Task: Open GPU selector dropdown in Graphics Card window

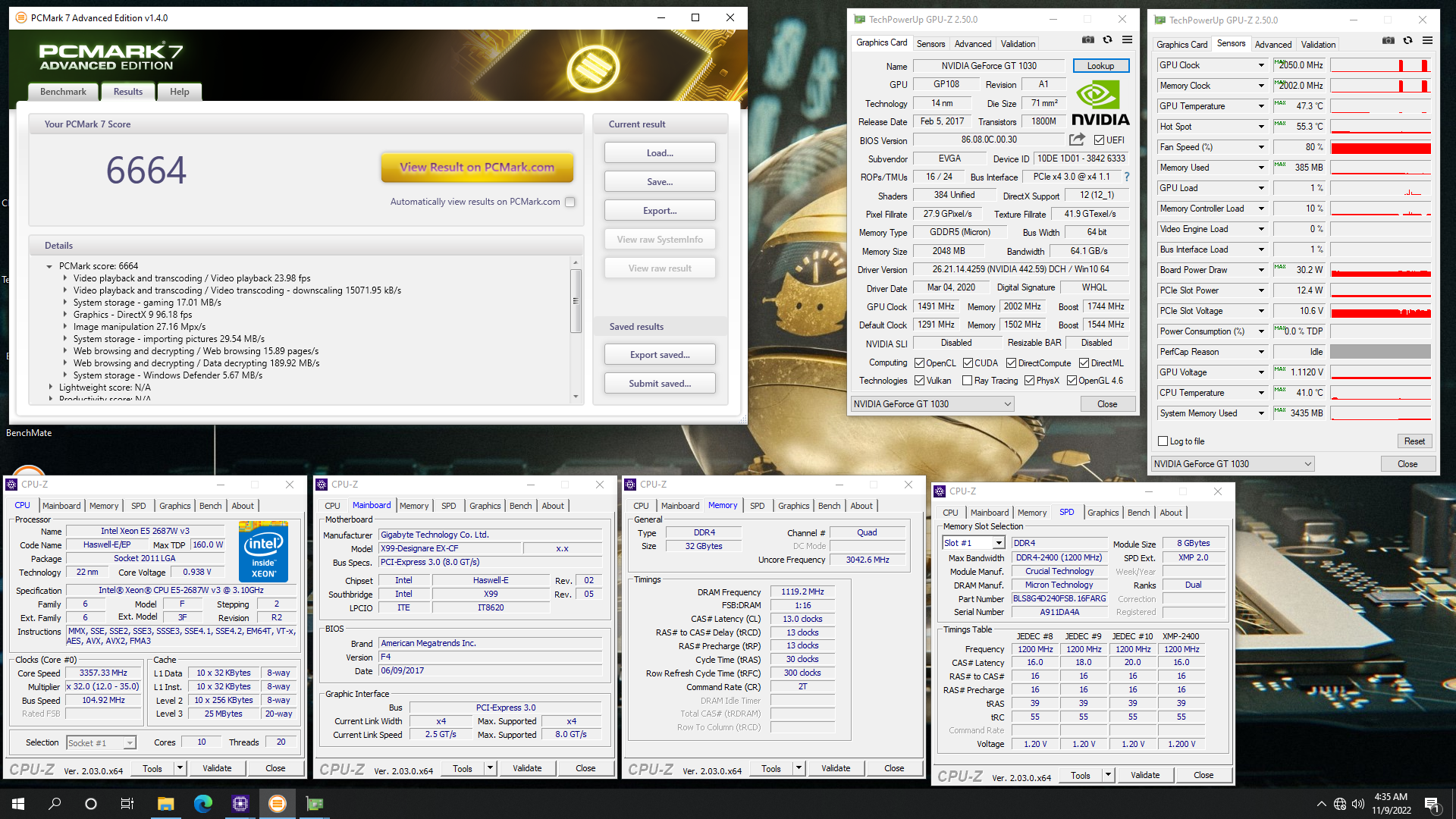Action: [x=933, y=404]
